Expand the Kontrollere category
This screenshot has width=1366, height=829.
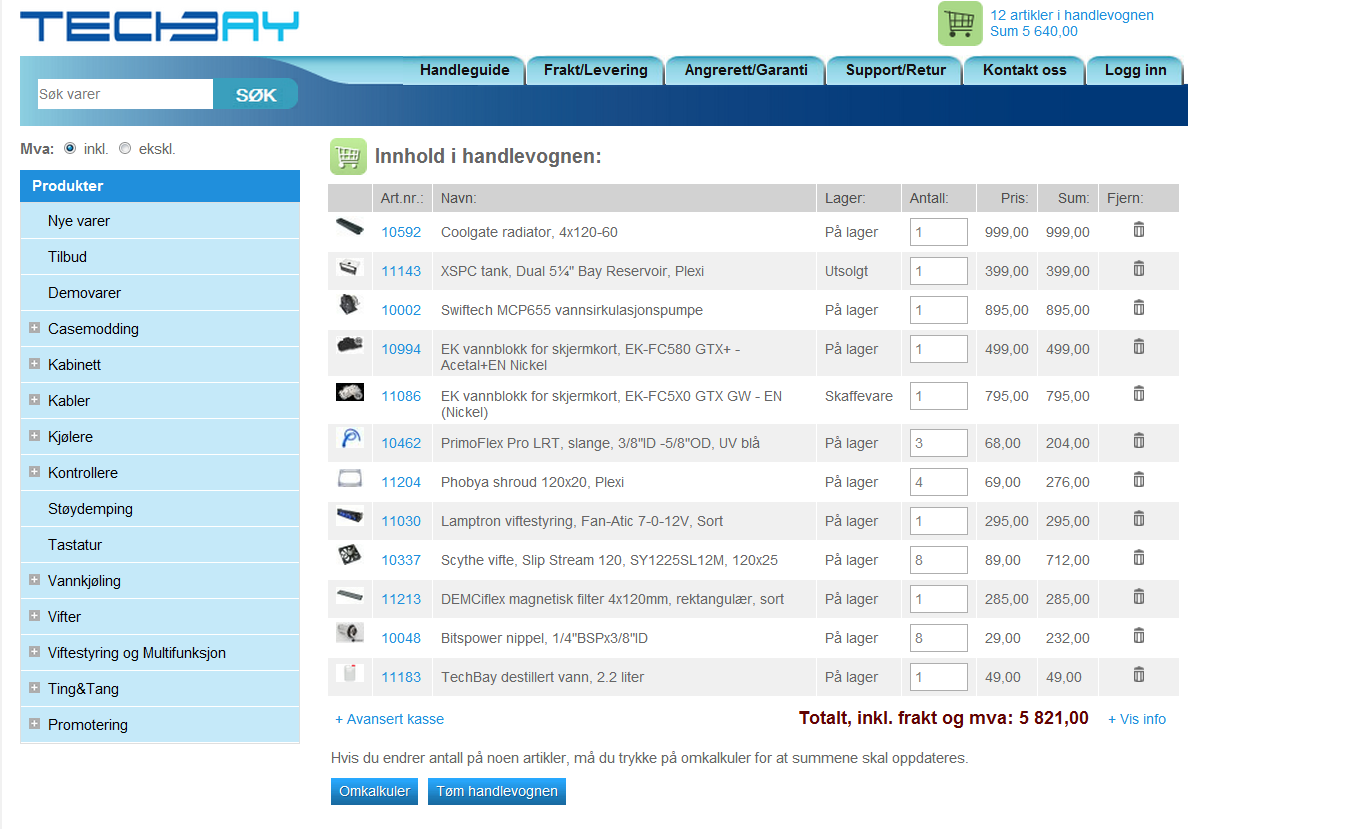(x=35, y=472)
